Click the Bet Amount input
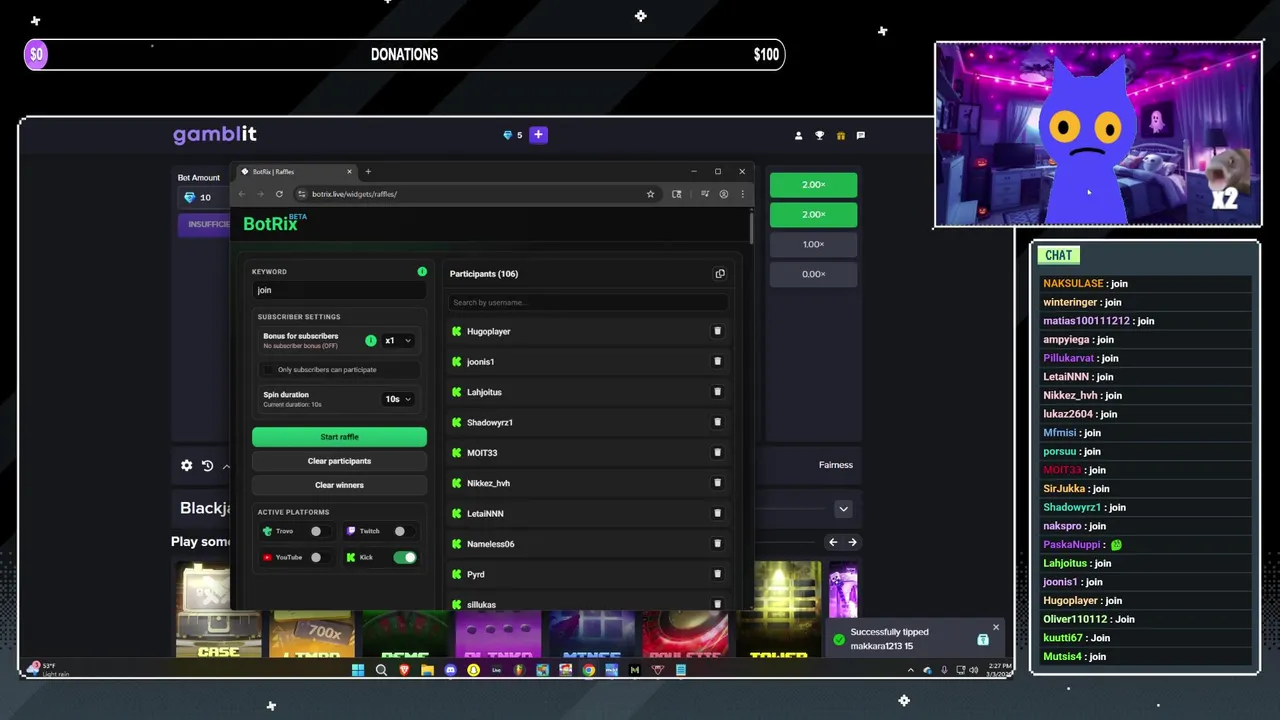This screenshot has width=1280, height=720. pos(205,197)
